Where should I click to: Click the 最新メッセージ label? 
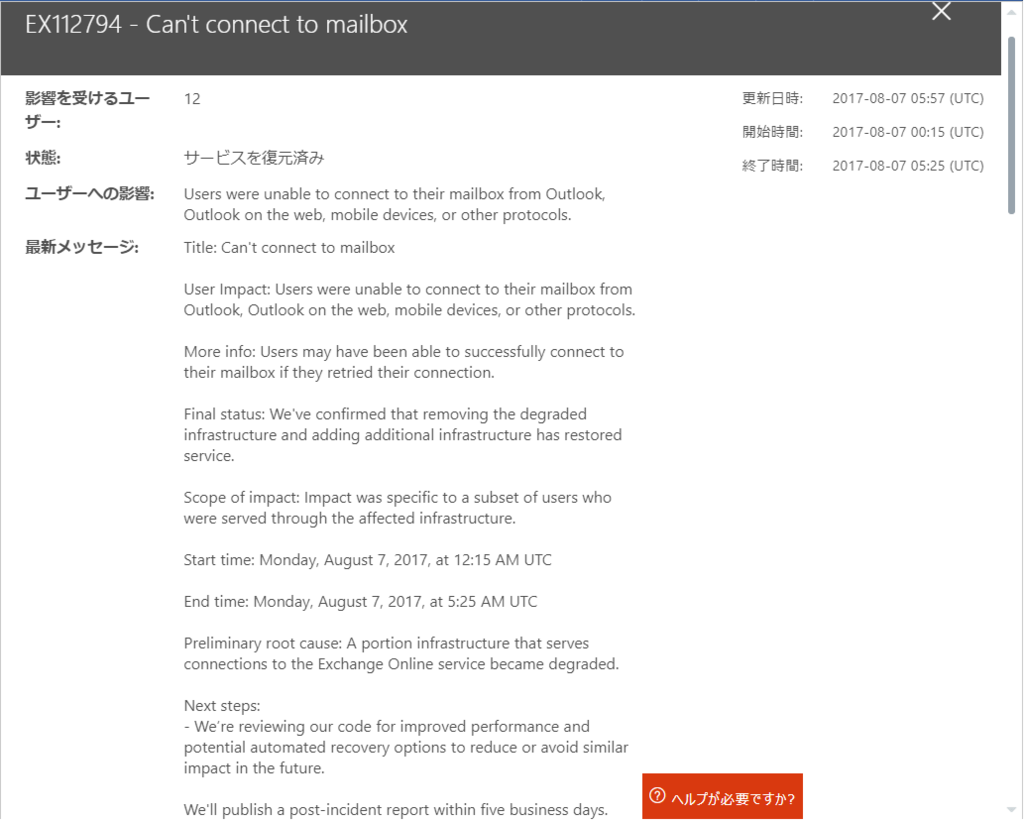82,247
